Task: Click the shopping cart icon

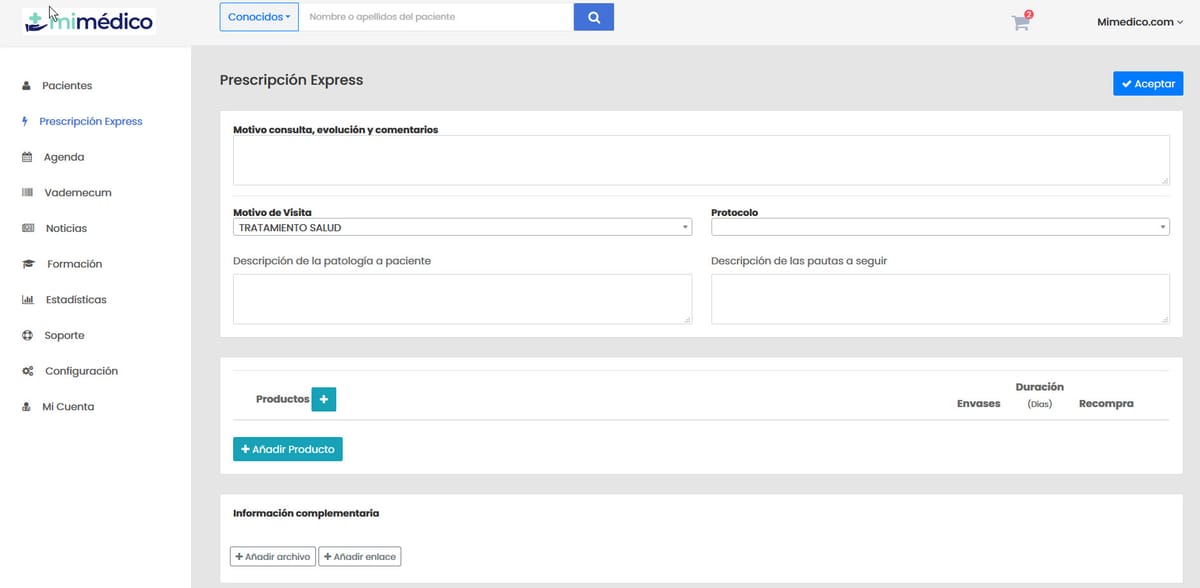Action: click(1020, 23)
